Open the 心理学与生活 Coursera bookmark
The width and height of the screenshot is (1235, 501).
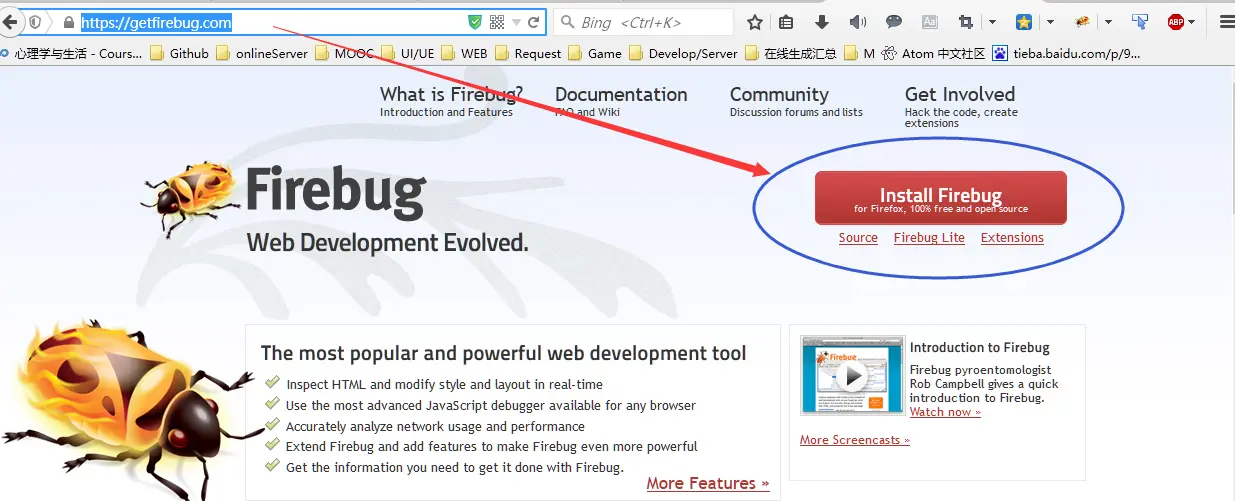[72, 53]
